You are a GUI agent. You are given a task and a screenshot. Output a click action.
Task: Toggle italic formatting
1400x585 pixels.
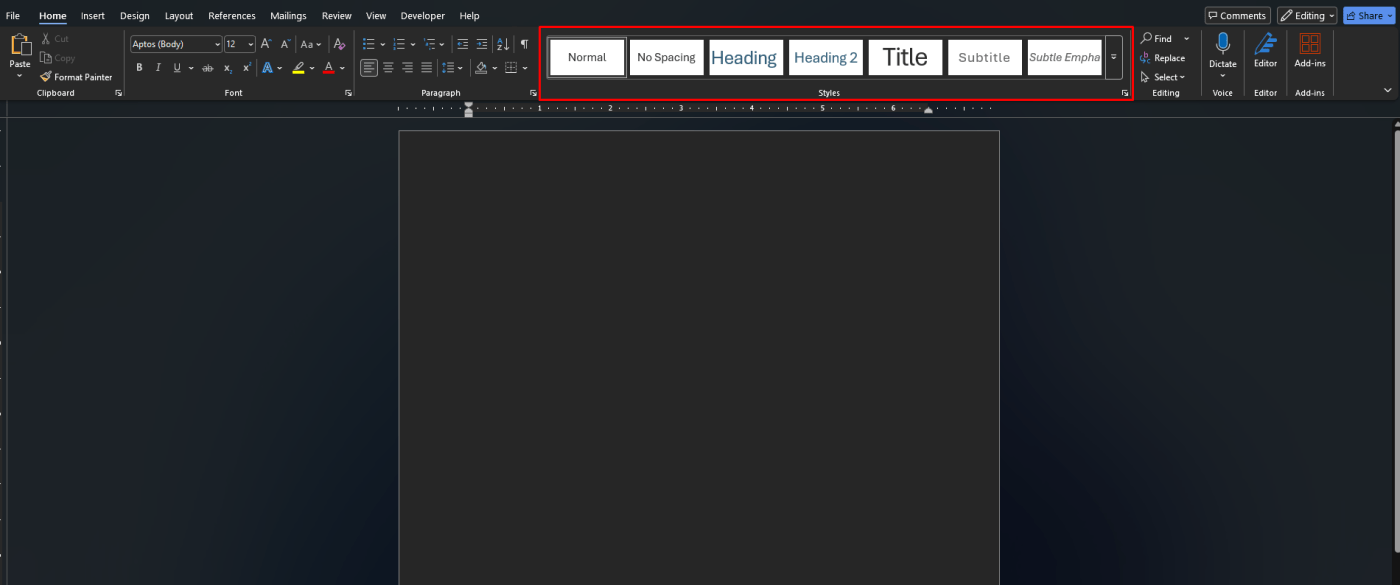click(158, 68)
